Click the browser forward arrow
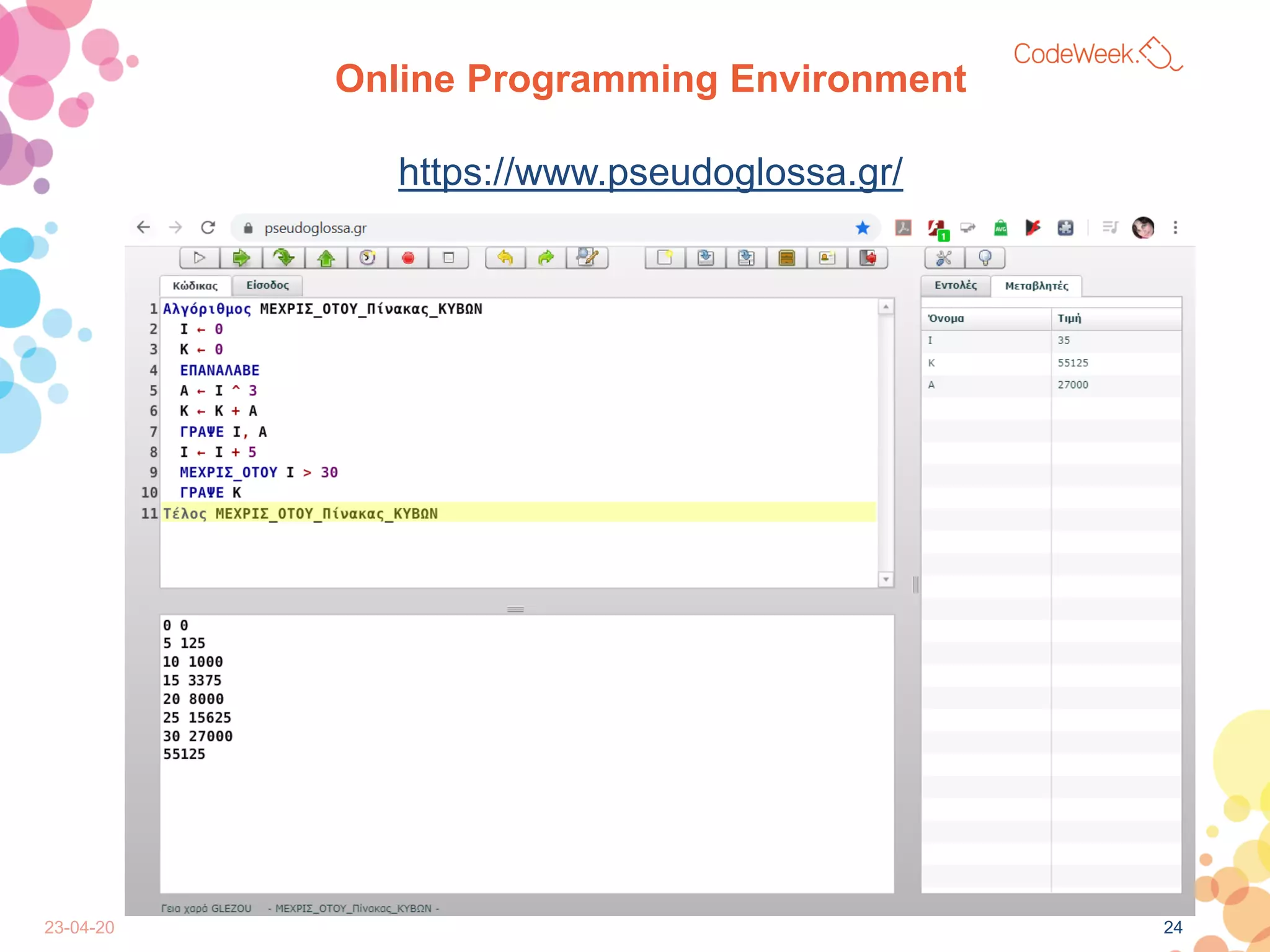 coord(175,227)
